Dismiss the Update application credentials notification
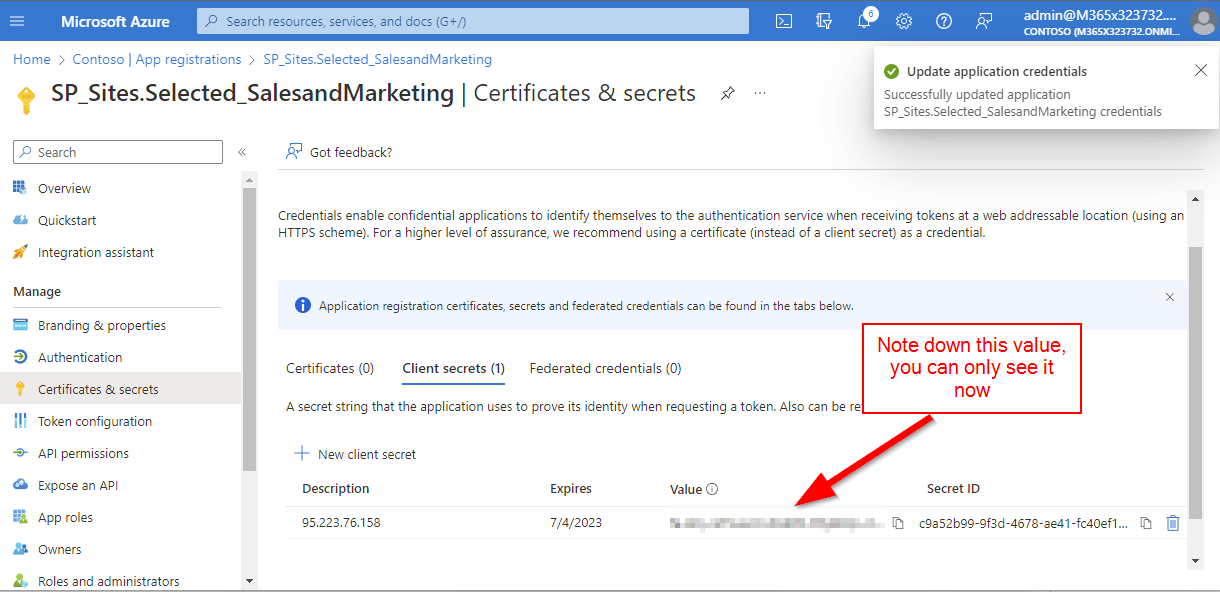Viewport: 1220px width, 592px height. [x=1201, y=70]
